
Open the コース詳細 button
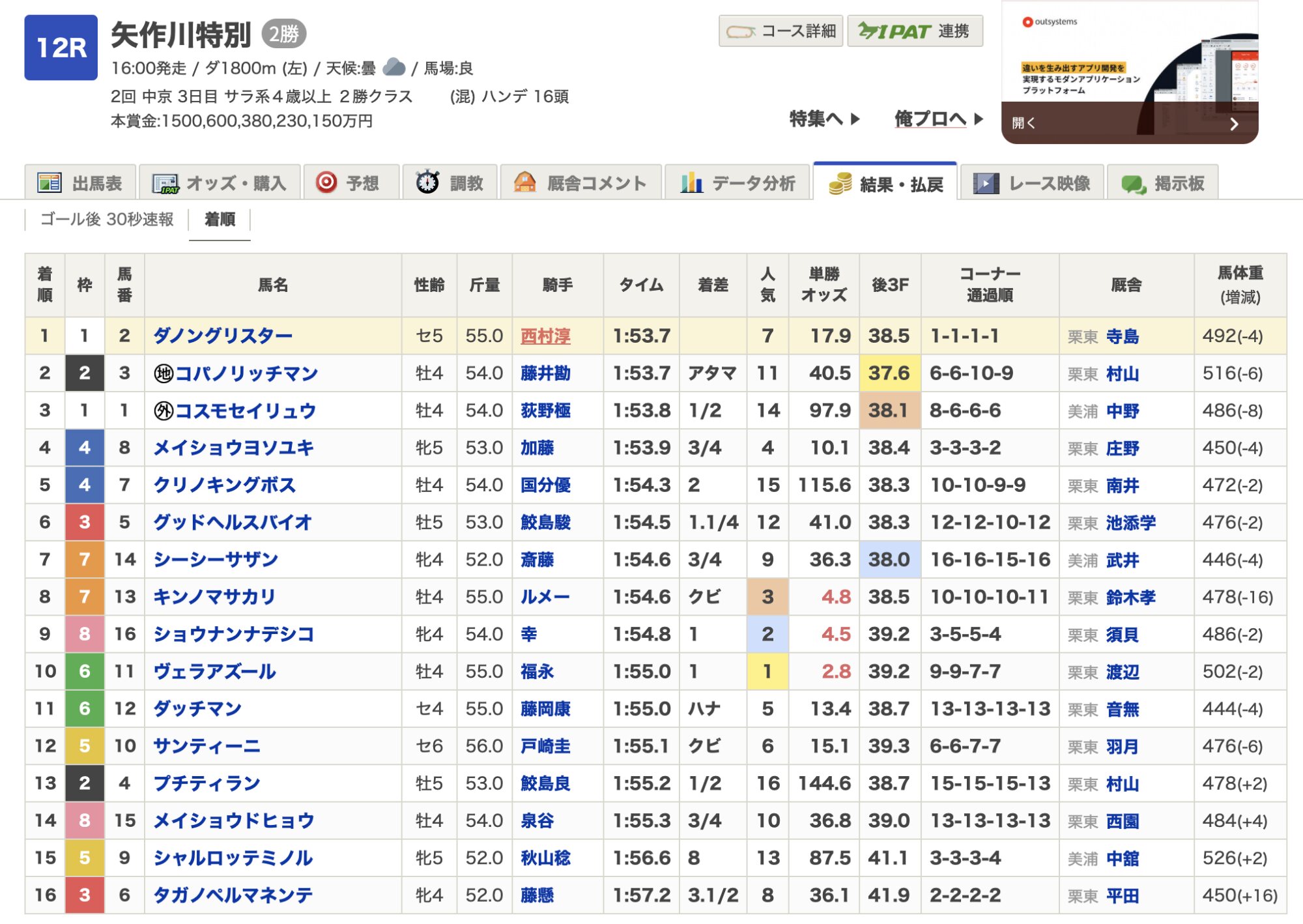pyautogui.click(x=780, y=31)
